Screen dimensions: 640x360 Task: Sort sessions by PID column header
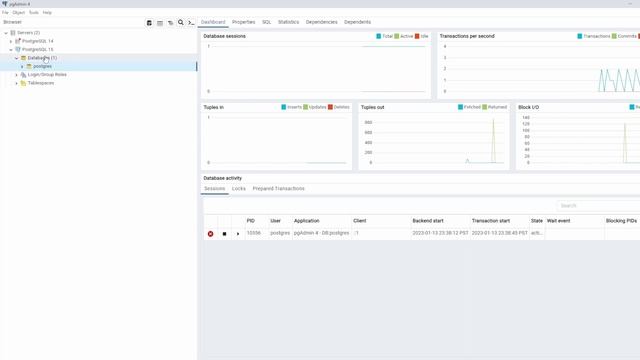(x=251, y=221)
